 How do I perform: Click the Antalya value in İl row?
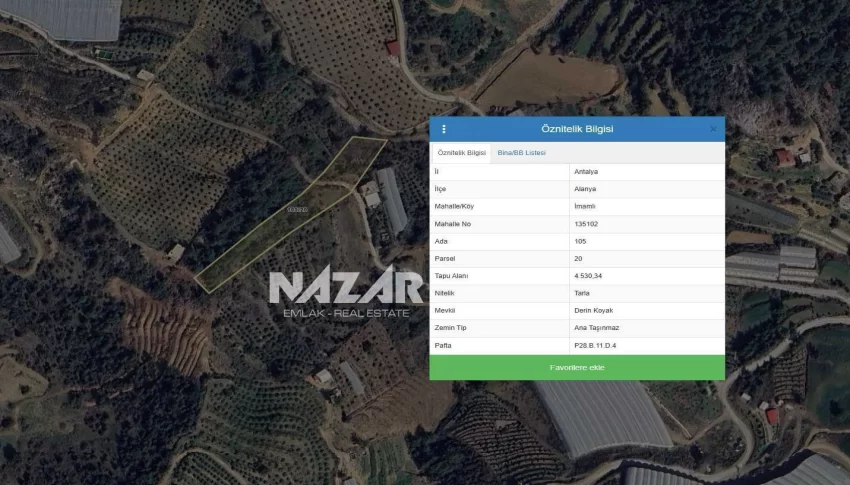[x=586, y=171]
